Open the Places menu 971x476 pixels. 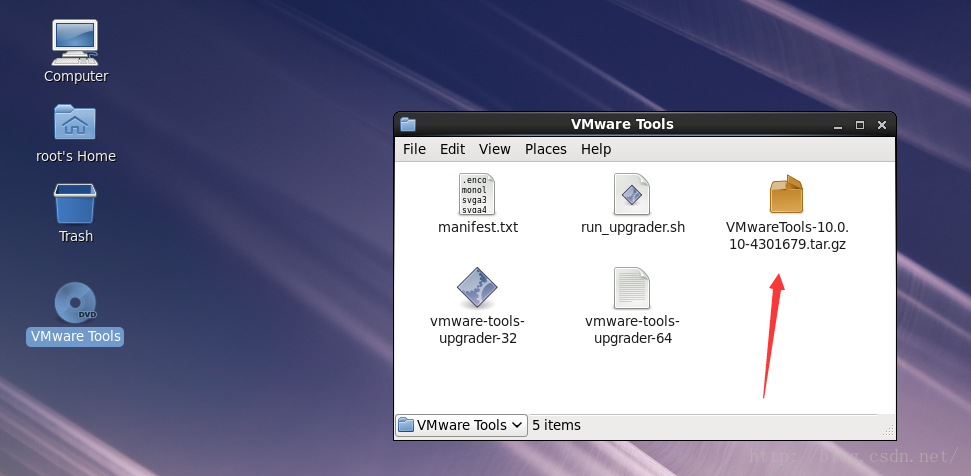click(546, 149)
